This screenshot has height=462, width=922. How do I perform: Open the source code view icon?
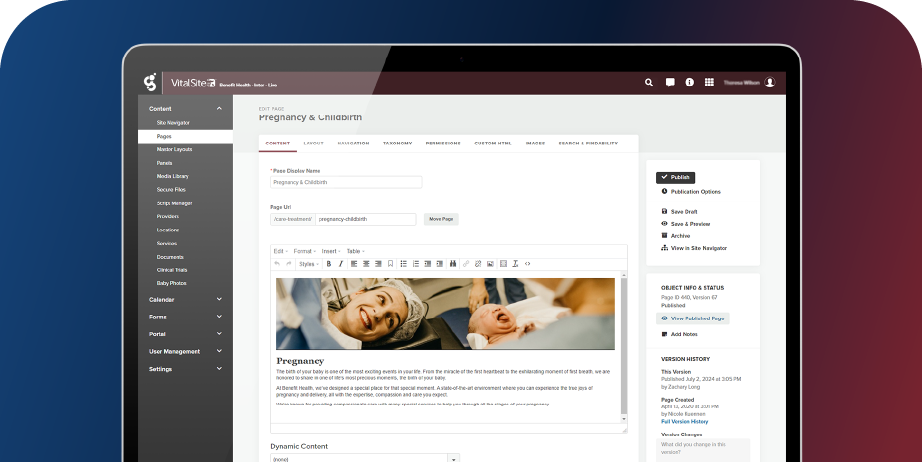click(x=528, y=264)
